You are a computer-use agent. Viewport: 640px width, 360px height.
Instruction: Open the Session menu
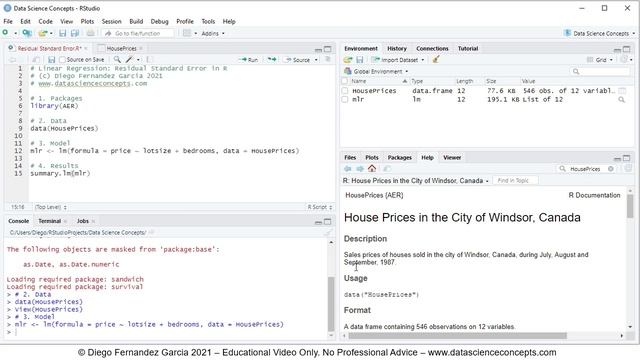111,21
